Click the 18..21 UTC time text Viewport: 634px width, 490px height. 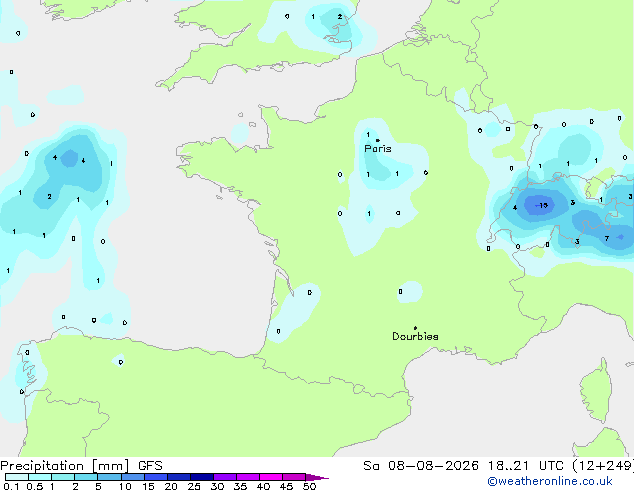coord(524,466)
